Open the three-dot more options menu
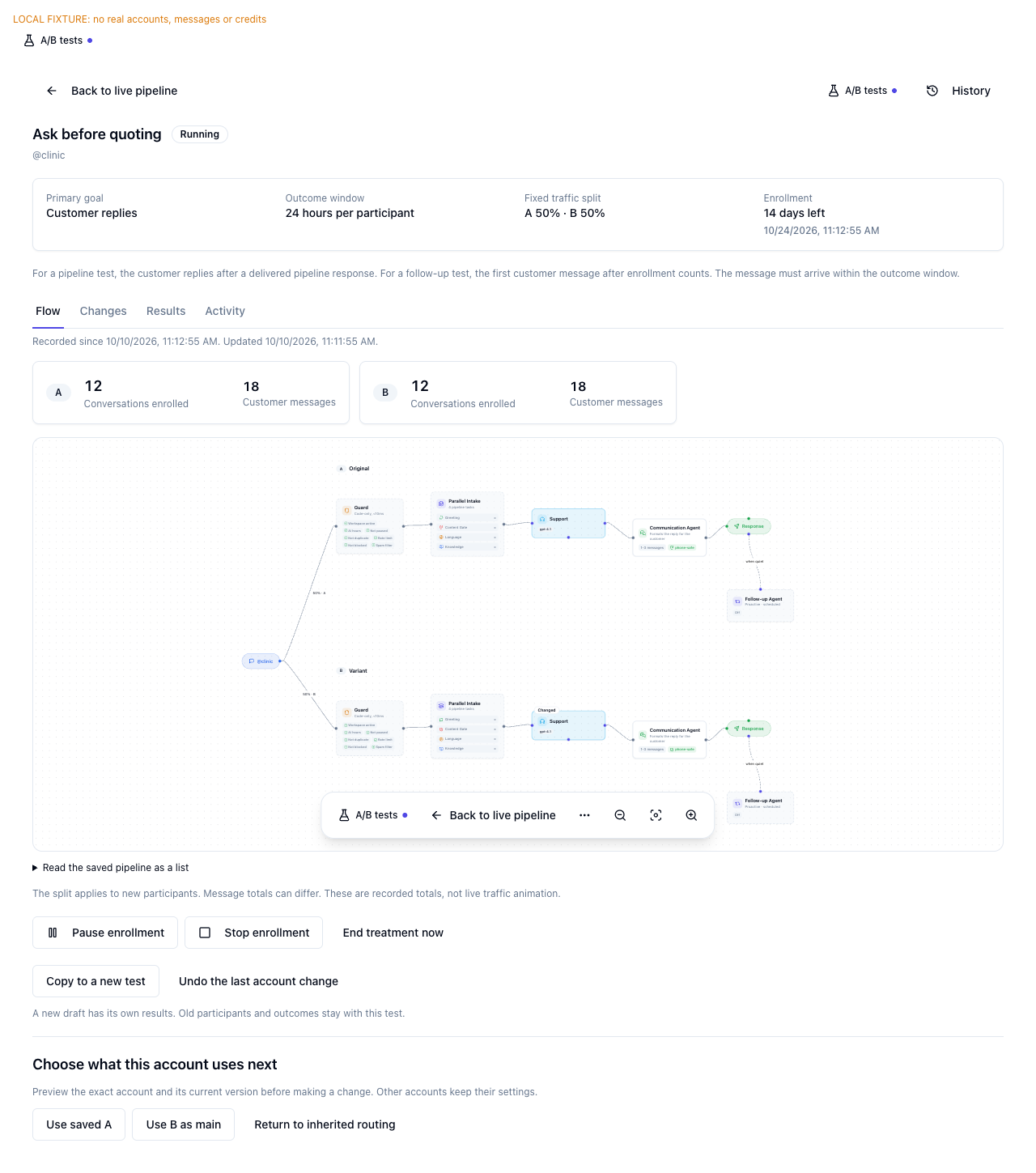The height and width of the screenshot is (1173, 1036). coord(584,815)
